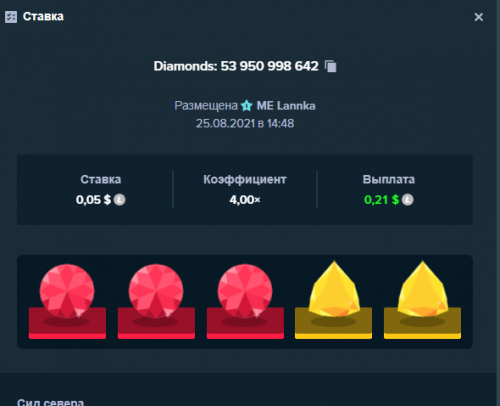The height and width of the screenshot is (406, 500).
Task: Click the Litecoin coin icon beside 0,21 $
Action: pyautogui.click(x=407, y=200)
